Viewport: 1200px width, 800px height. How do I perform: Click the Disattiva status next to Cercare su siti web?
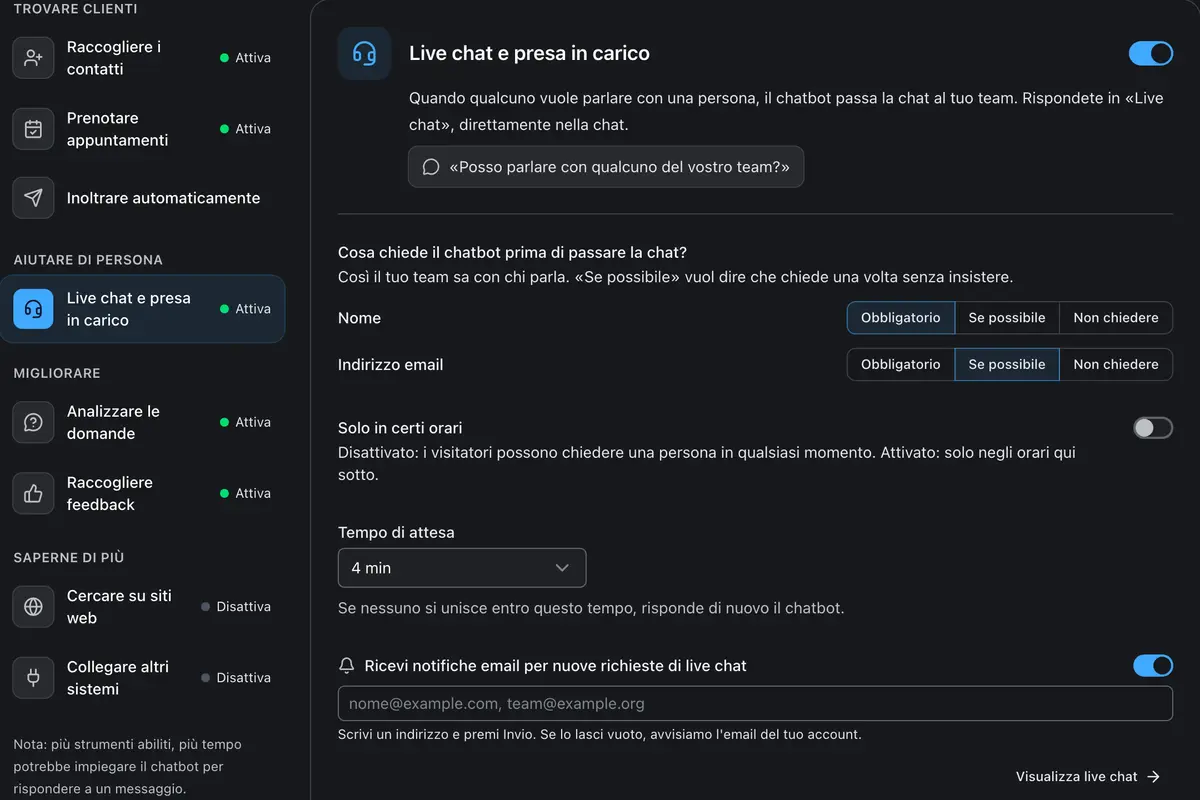tap(236, 607)
